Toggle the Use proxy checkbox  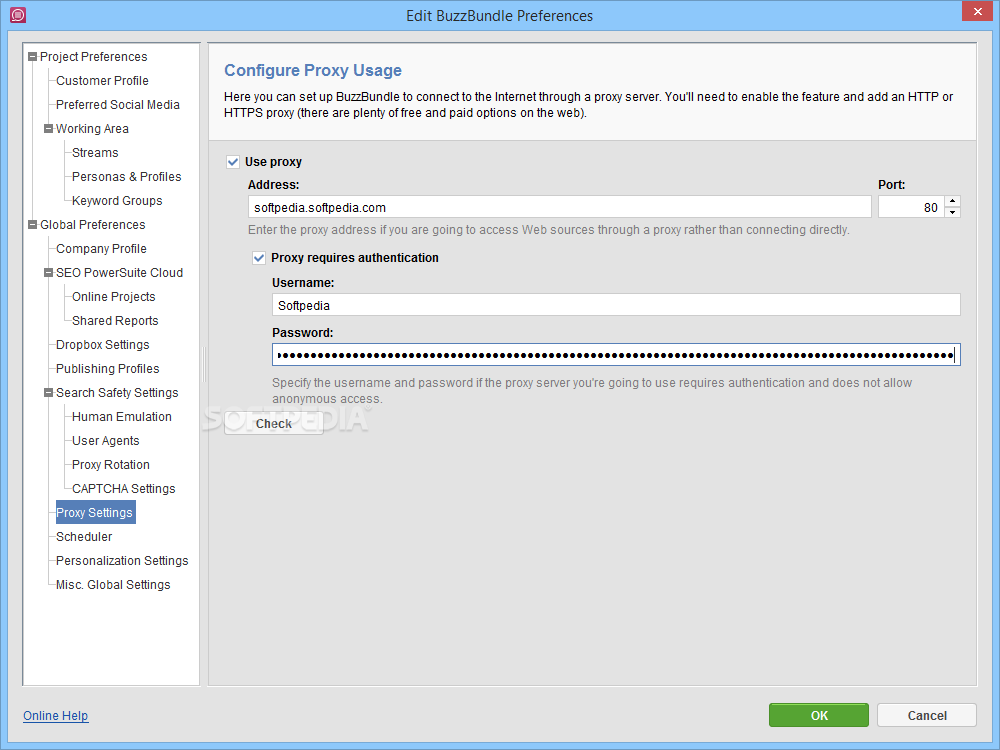tap(233, 162)
